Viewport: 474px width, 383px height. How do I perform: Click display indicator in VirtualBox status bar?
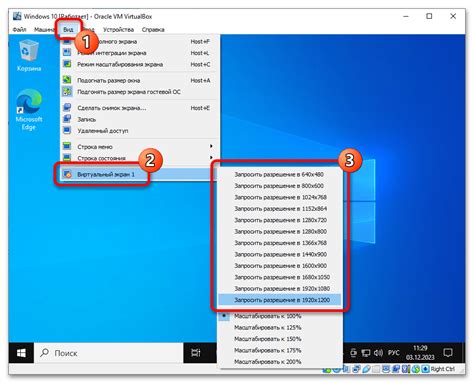(386, 369)
